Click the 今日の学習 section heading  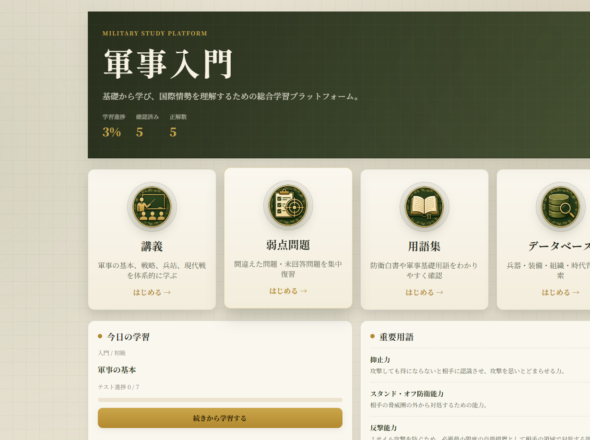(x=128, y=337)
